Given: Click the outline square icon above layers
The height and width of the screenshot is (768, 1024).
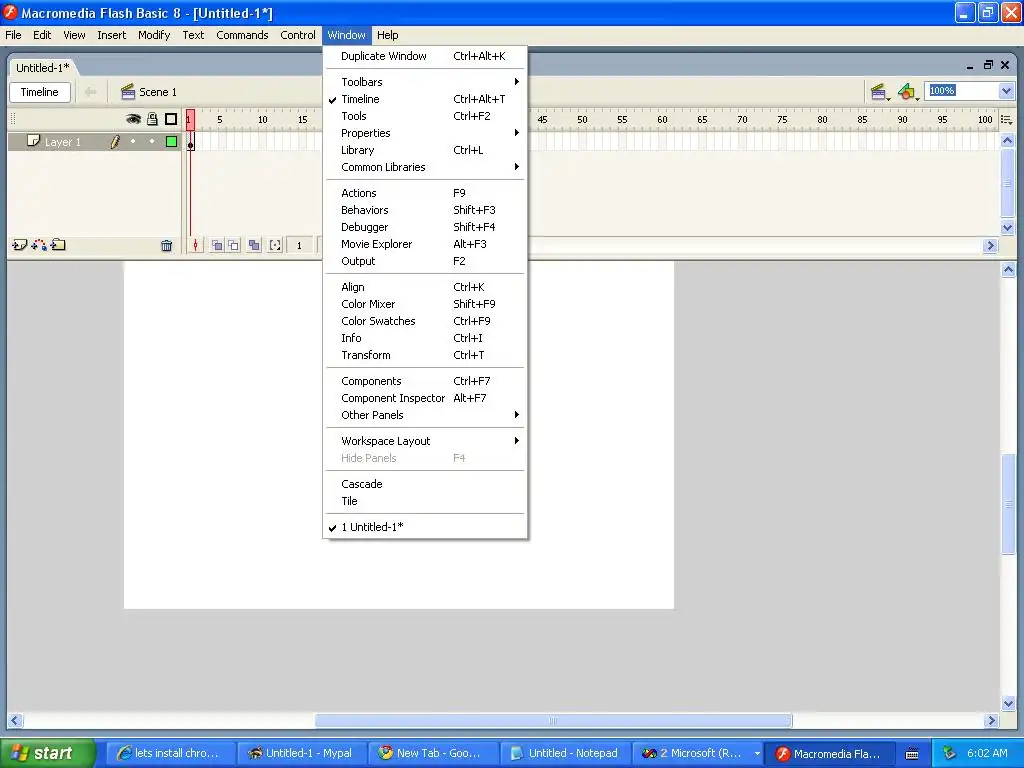Looking at the screenshot, I should (x=171, y=119).
